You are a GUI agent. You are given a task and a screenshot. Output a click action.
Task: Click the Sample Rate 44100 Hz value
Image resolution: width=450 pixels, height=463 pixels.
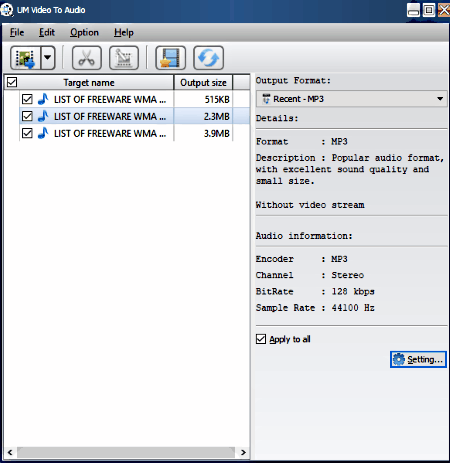tap(353, 308)
